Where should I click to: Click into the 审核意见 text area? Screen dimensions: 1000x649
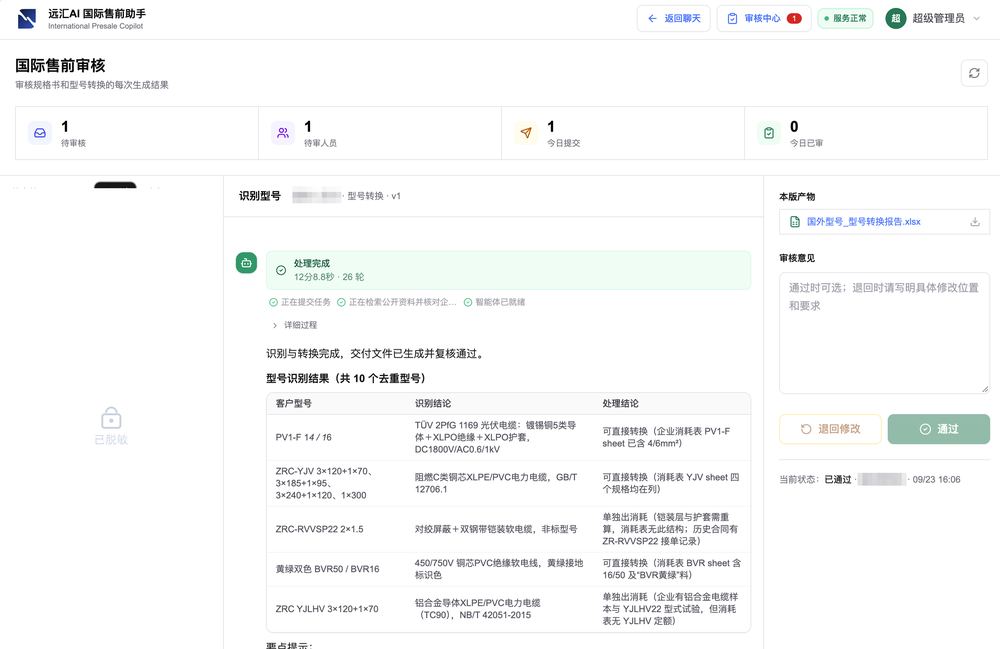coord(885,333)
